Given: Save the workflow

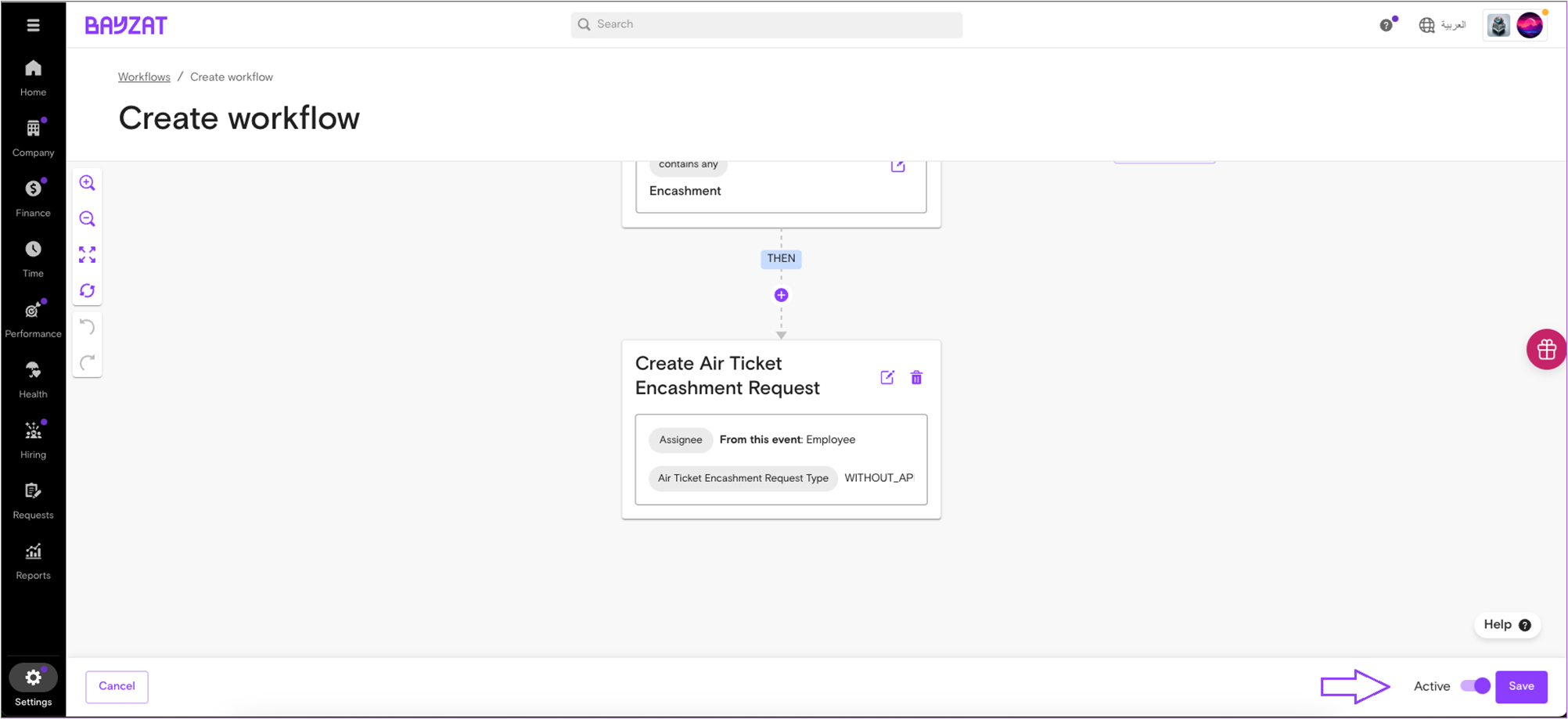Looking at the screenshot, I should coord(1520,686).
